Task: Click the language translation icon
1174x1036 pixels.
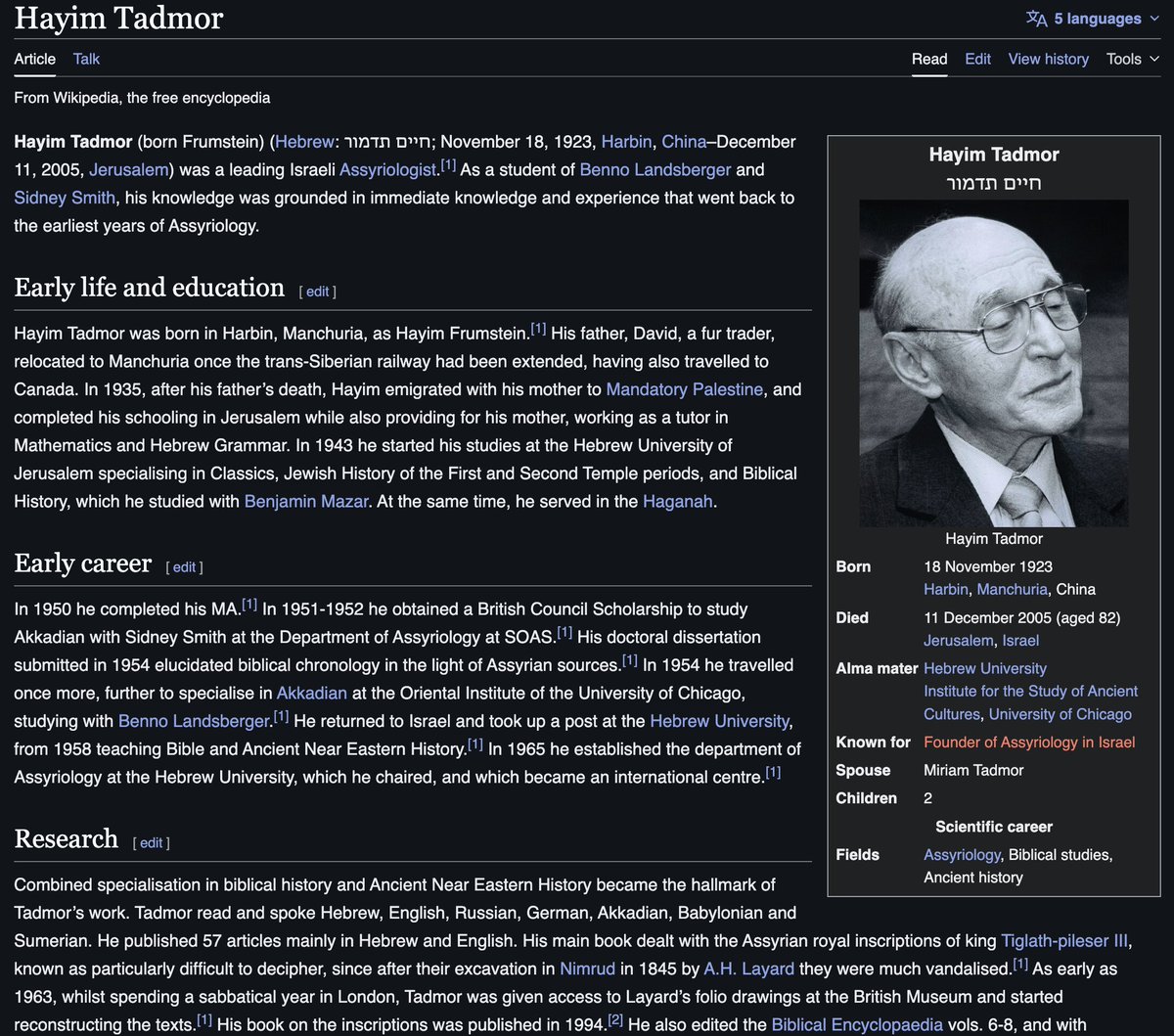Action: click(1036, 19)
